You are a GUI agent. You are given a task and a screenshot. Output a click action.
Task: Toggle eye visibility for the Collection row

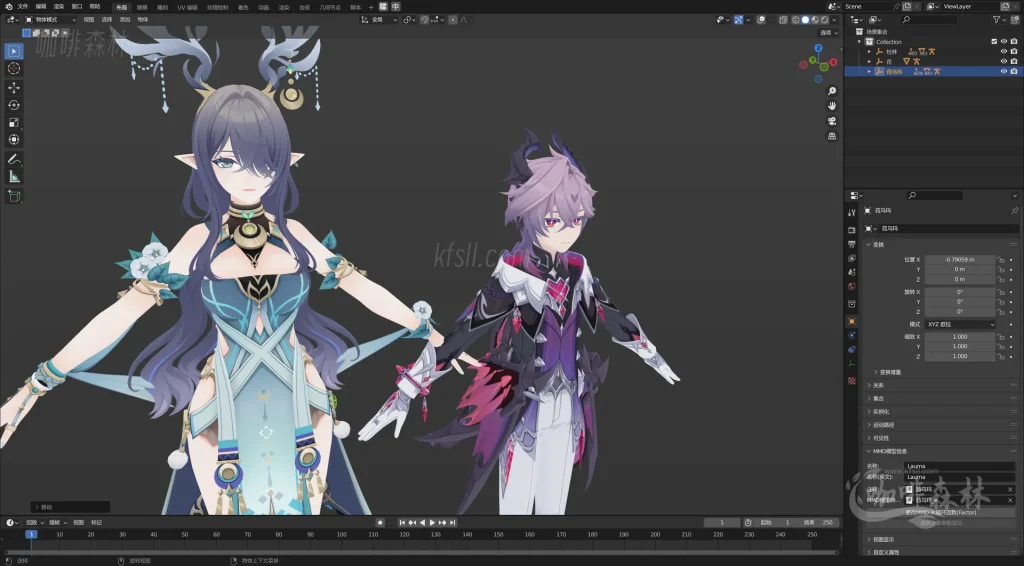click(x=1004, y=42)
